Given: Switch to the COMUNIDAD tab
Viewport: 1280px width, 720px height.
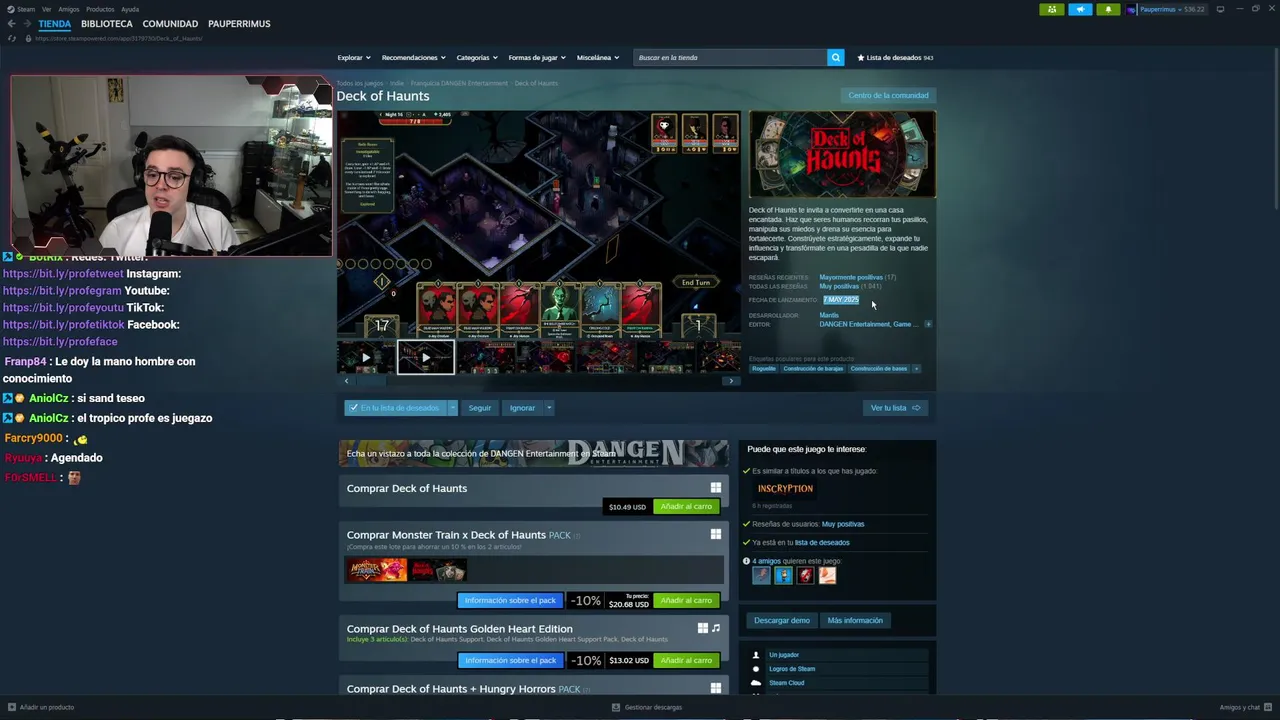Looking at the screenshot, I should pos(170,24).
